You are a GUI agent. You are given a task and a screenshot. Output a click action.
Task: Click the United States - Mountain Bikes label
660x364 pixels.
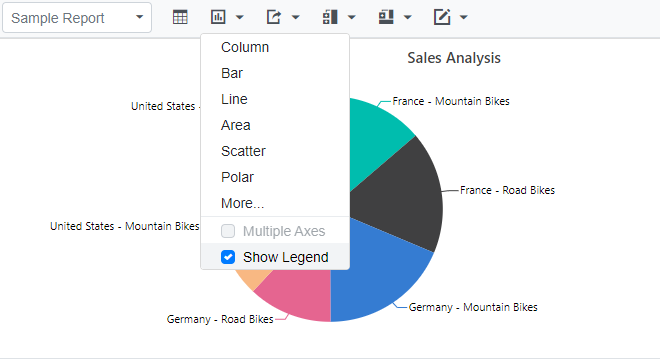(125, 226)
